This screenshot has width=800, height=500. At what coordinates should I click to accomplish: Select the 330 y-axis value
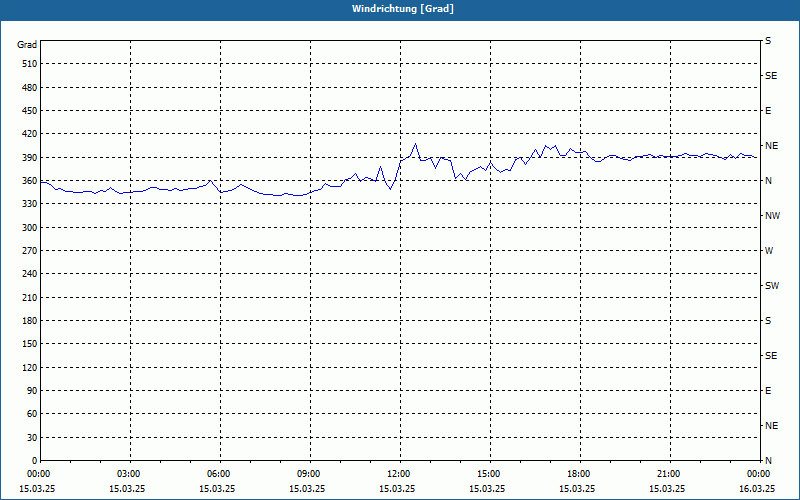click(30, 204)
